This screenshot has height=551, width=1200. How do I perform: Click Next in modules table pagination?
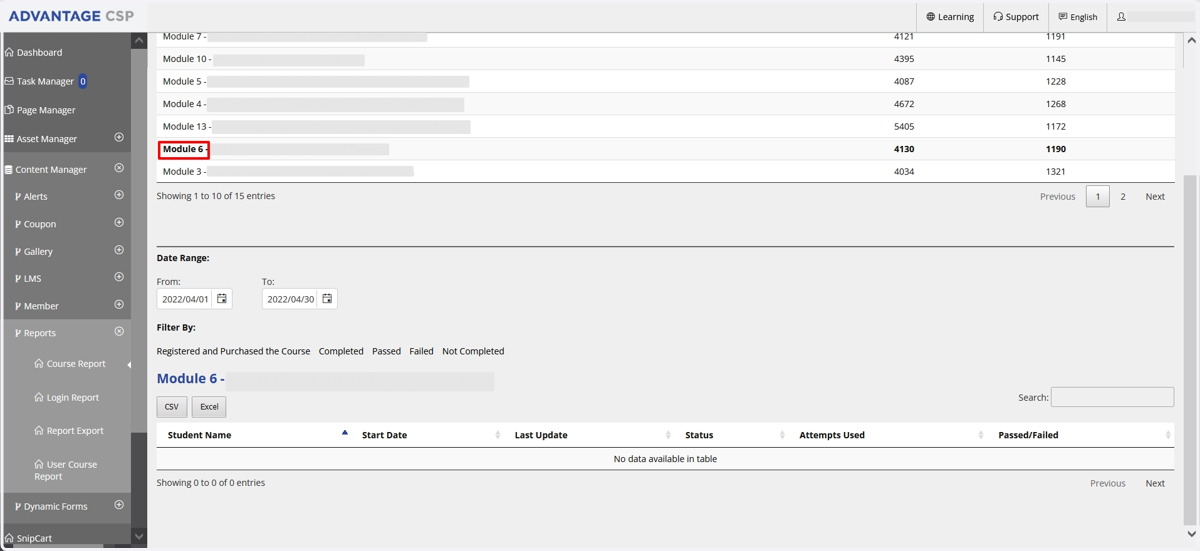pyautogui.click(x=1155, y=197)
